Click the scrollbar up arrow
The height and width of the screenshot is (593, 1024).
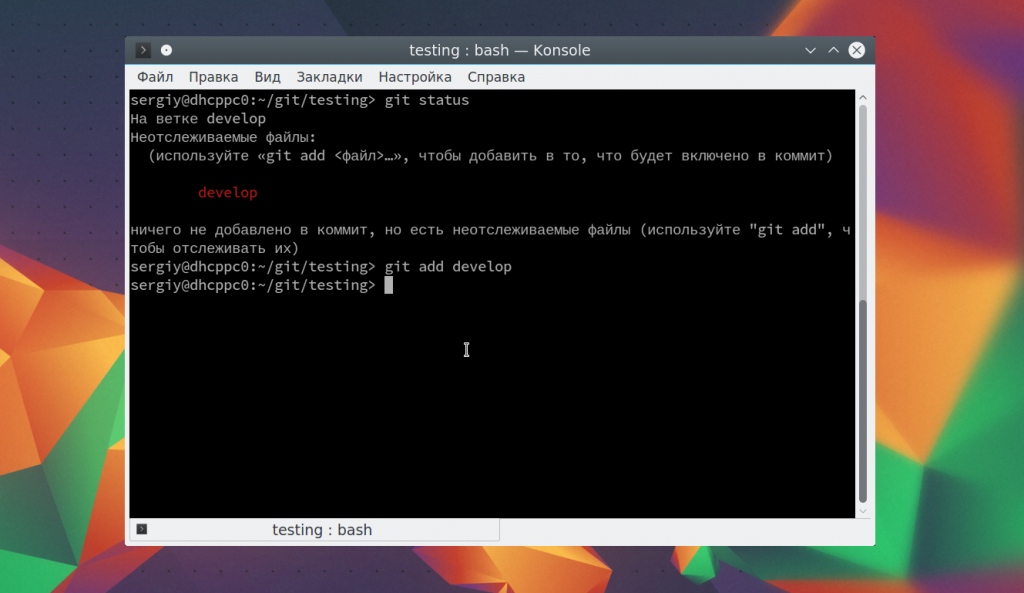pyautogui.click(x=864, y=98)
